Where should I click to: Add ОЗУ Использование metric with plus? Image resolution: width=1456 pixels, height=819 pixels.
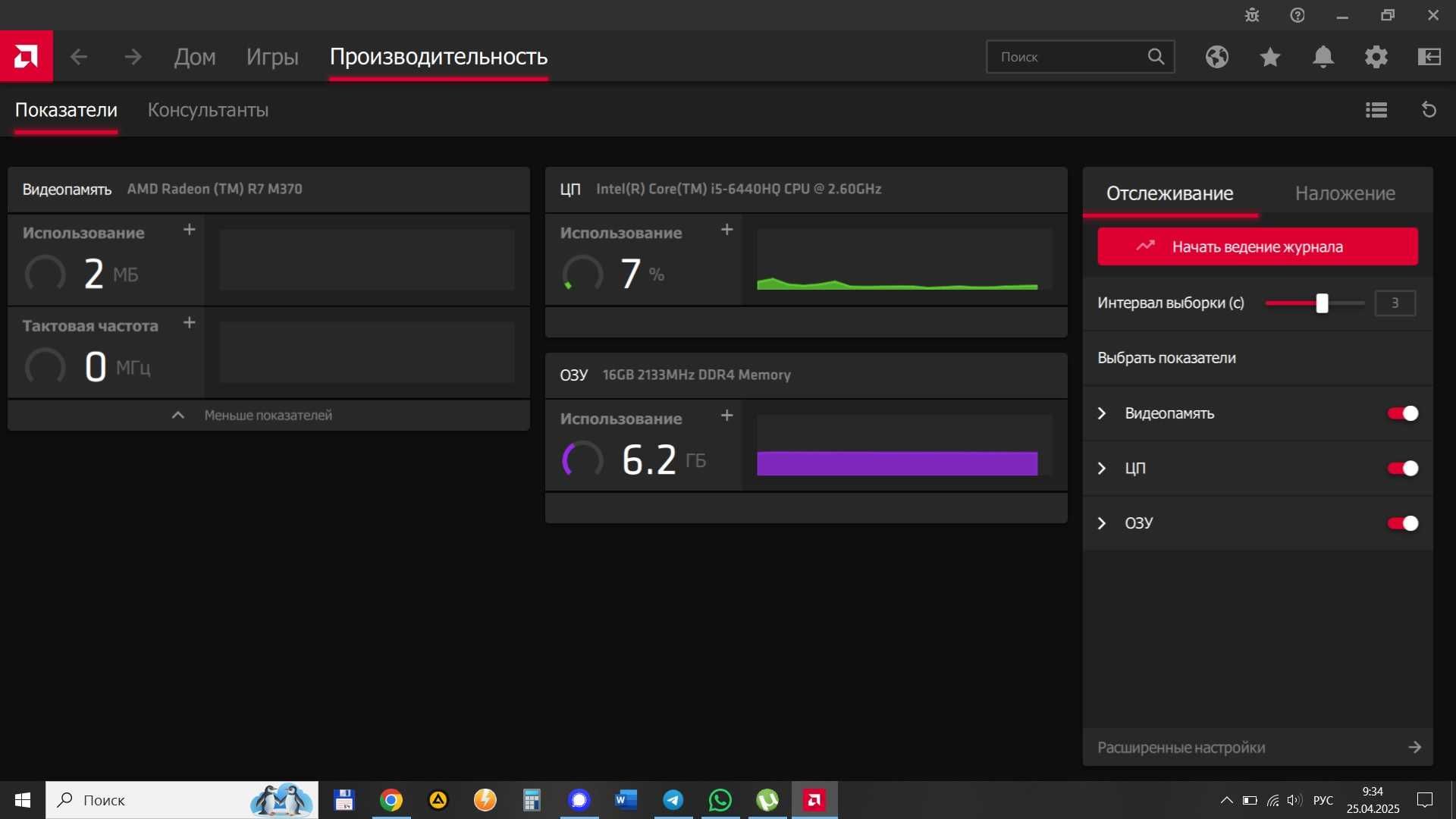point(726,415)
